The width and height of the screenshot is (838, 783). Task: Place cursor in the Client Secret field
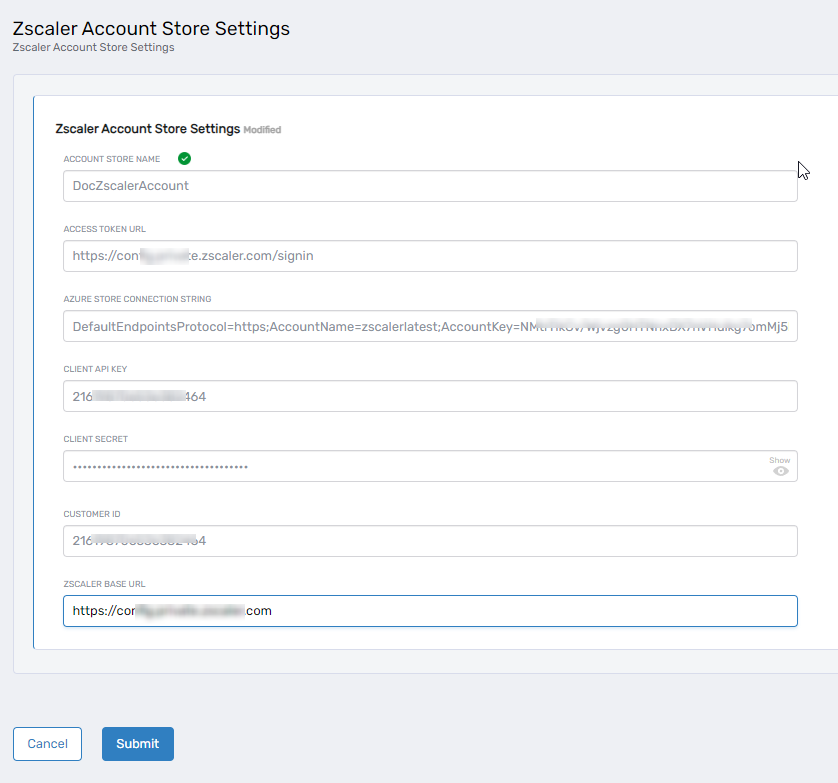click(410, 466)
